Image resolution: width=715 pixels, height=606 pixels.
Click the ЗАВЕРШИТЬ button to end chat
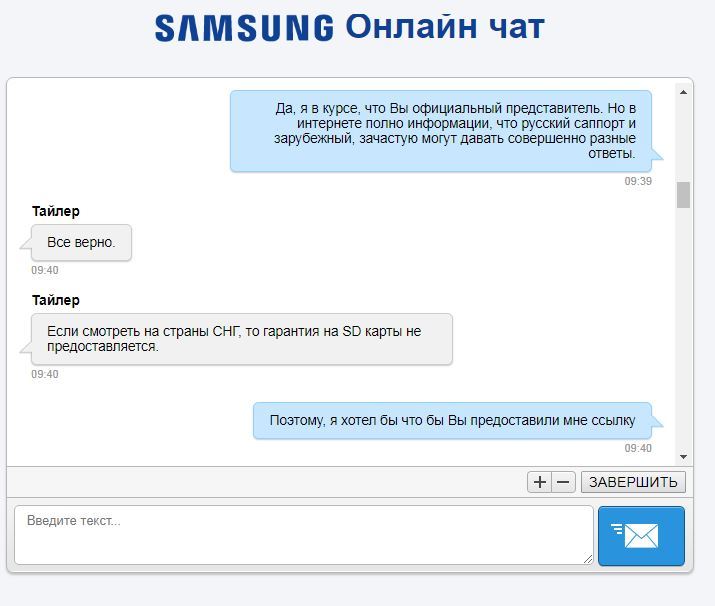tap(633, 482)
